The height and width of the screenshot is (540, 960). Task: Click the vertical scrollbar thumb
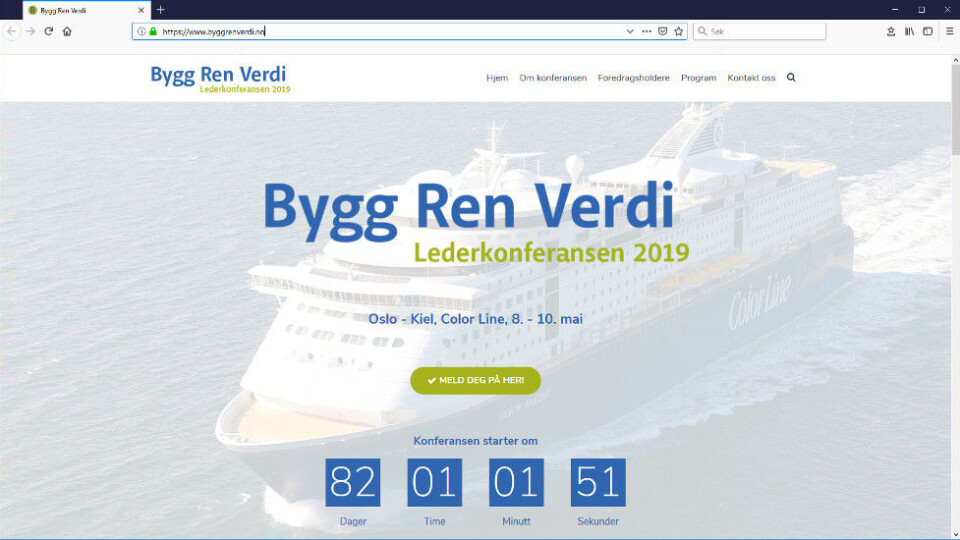[955, 110]
